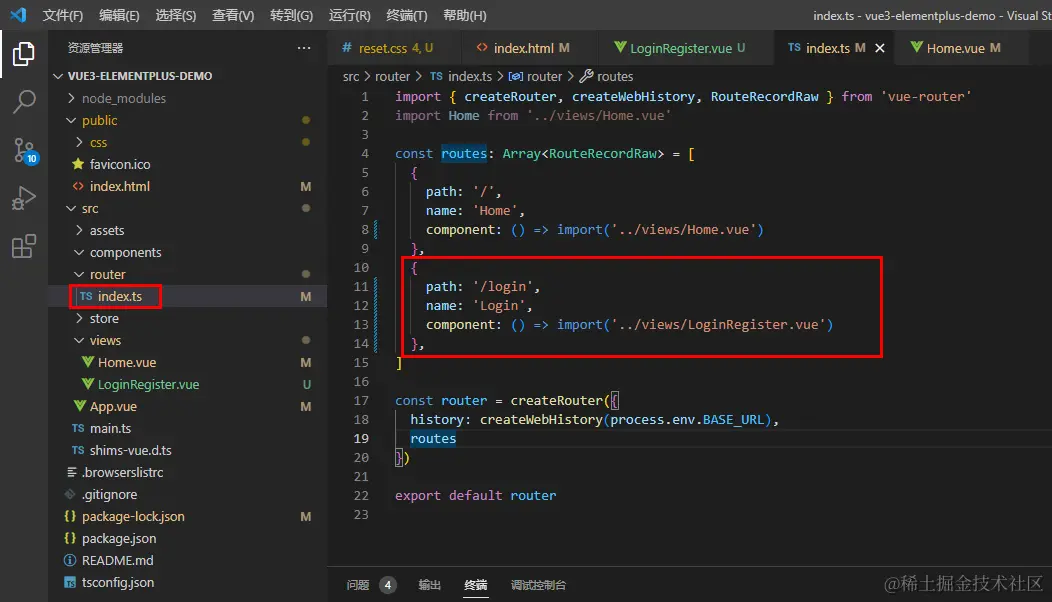Expand the node_modules folder

point(71,98)
